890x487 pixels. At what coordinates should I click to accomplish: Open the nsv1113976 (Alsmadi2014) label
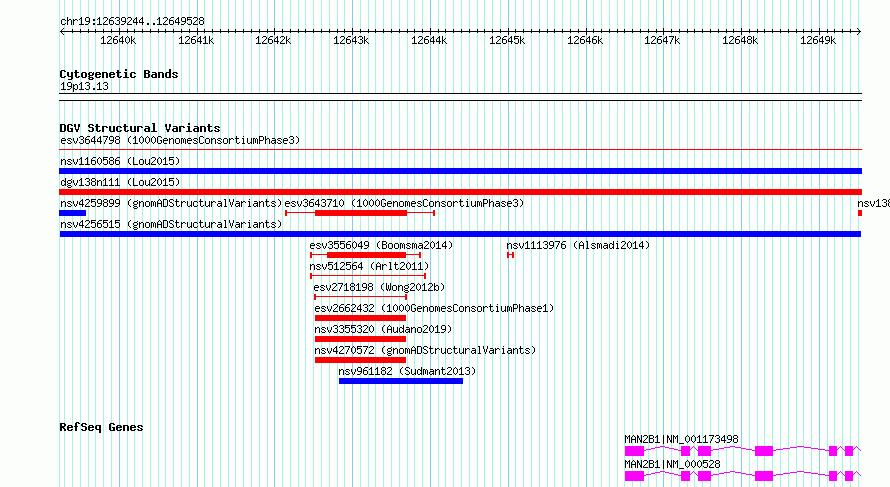click(x=578, y=245)
